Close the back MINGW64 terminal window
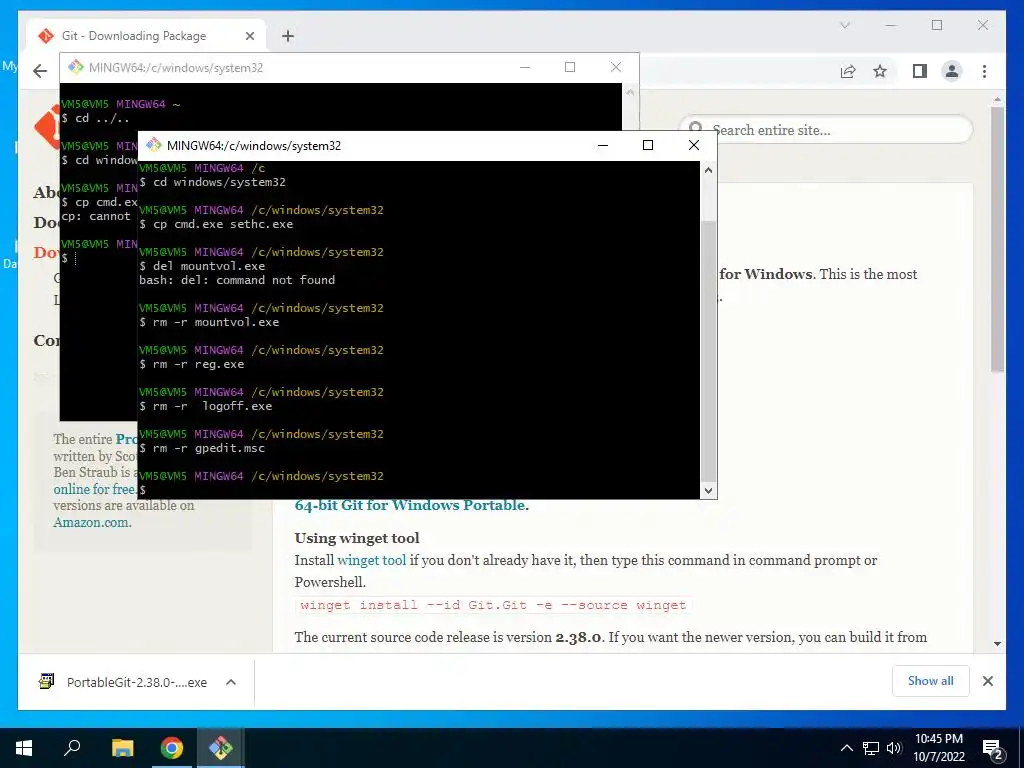Viewport: 1024px width, 768px height. point(615,67)
